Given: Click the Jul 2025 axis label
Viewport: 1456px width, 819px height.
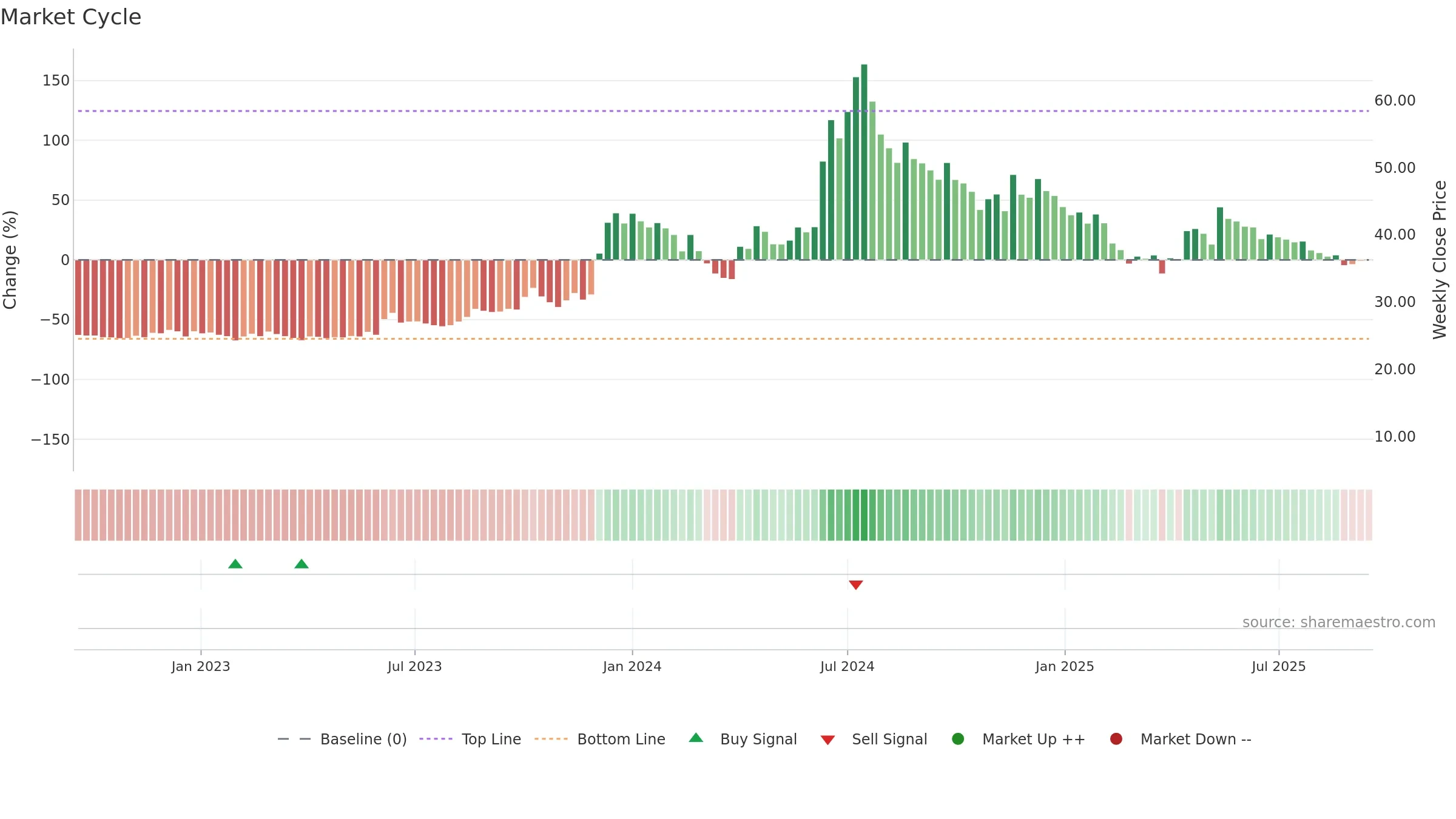Looking at the screenshot, I should 1279,667.
